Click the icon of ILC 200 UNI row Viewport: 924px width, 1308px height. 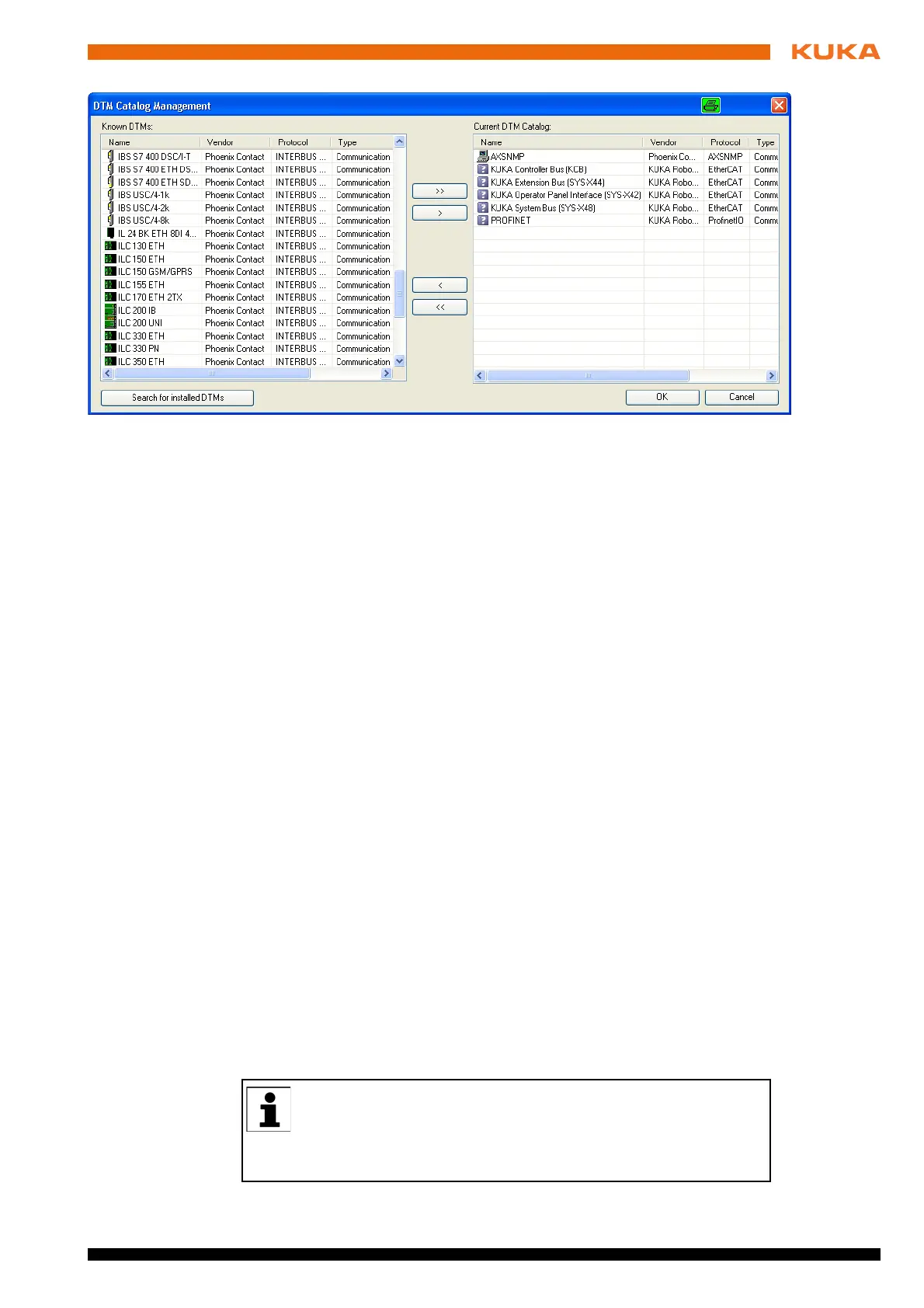click(x=110, y=323)
